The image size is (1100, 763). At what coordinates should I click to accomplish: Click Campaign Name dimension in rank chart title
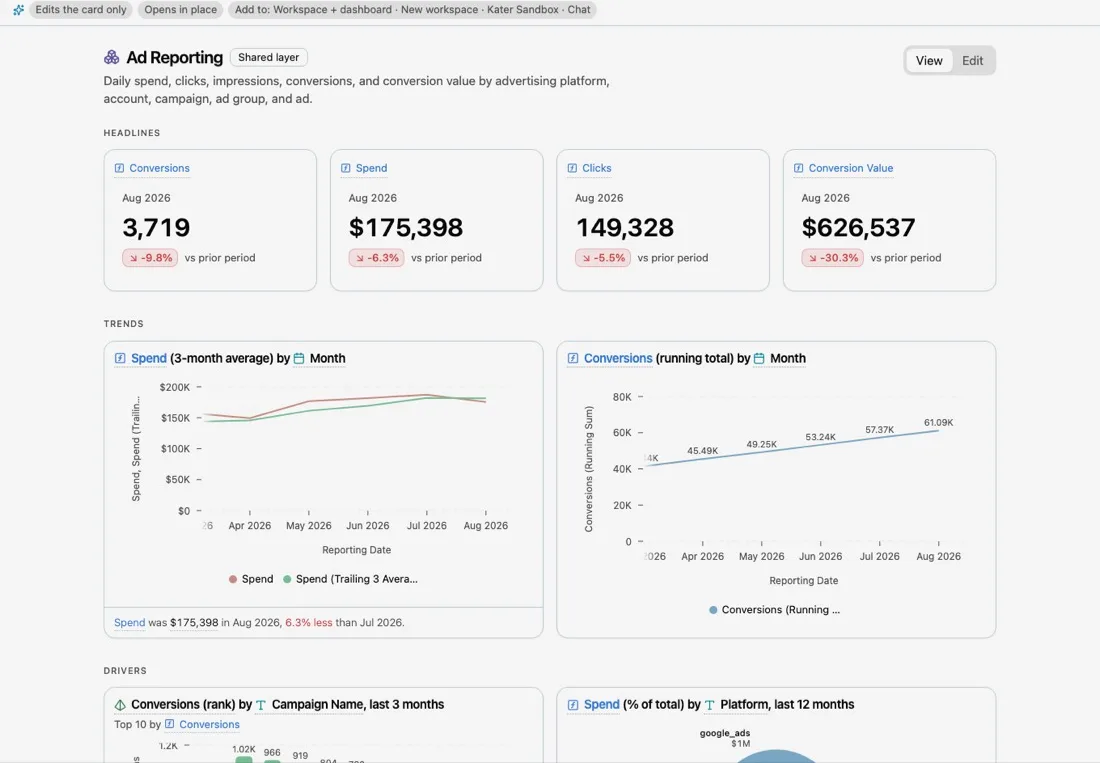click(318, 705)
